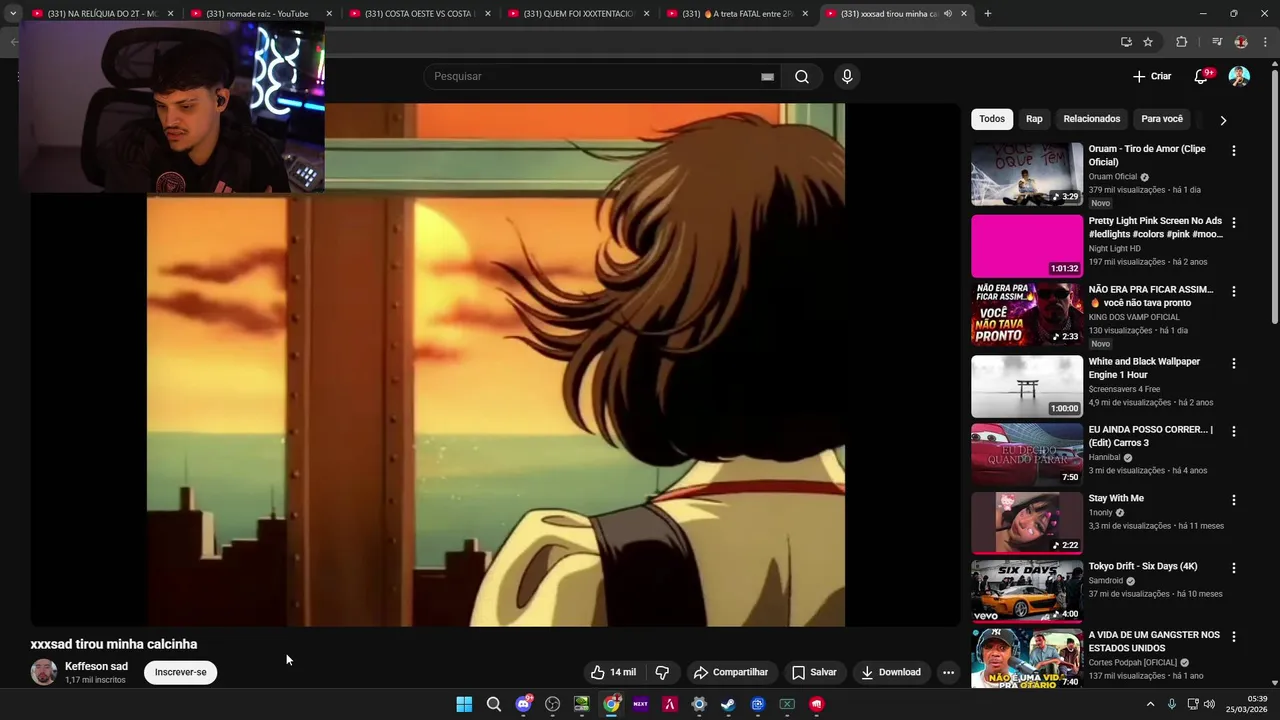Viewport: 1280px width, 720px height.
Task: Like the video (14 mil)
Action: pyautogui.click(x=613, y=672)
